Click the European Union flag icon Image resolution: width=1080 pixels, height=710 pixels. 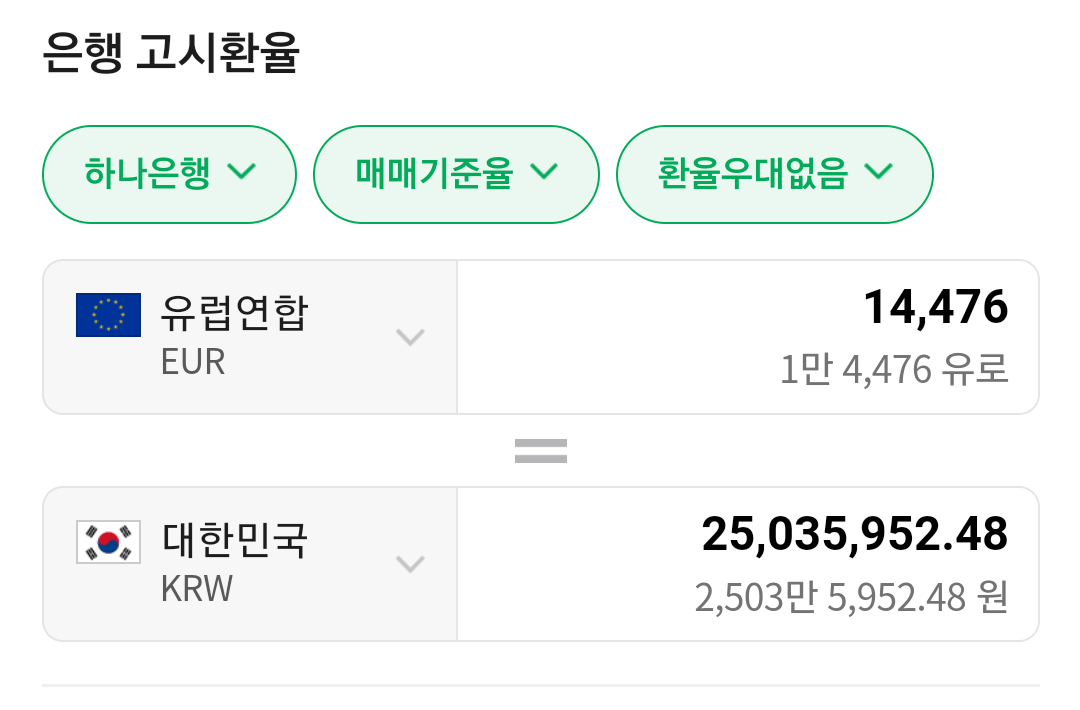[x=108, y=315]
